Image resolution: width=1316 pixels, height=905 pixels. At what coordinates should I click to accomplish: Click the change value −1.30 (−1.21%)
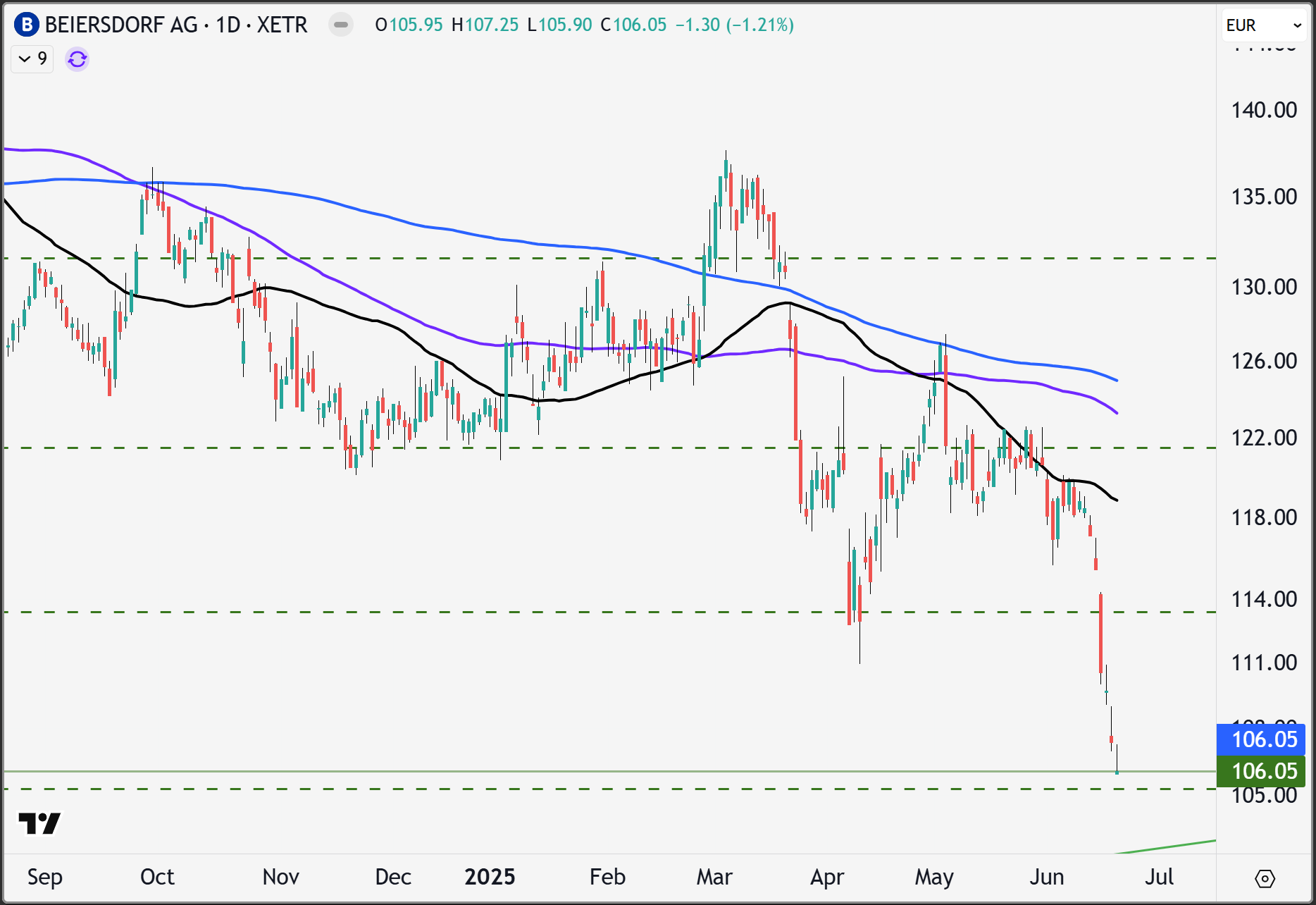coord(735,25)
